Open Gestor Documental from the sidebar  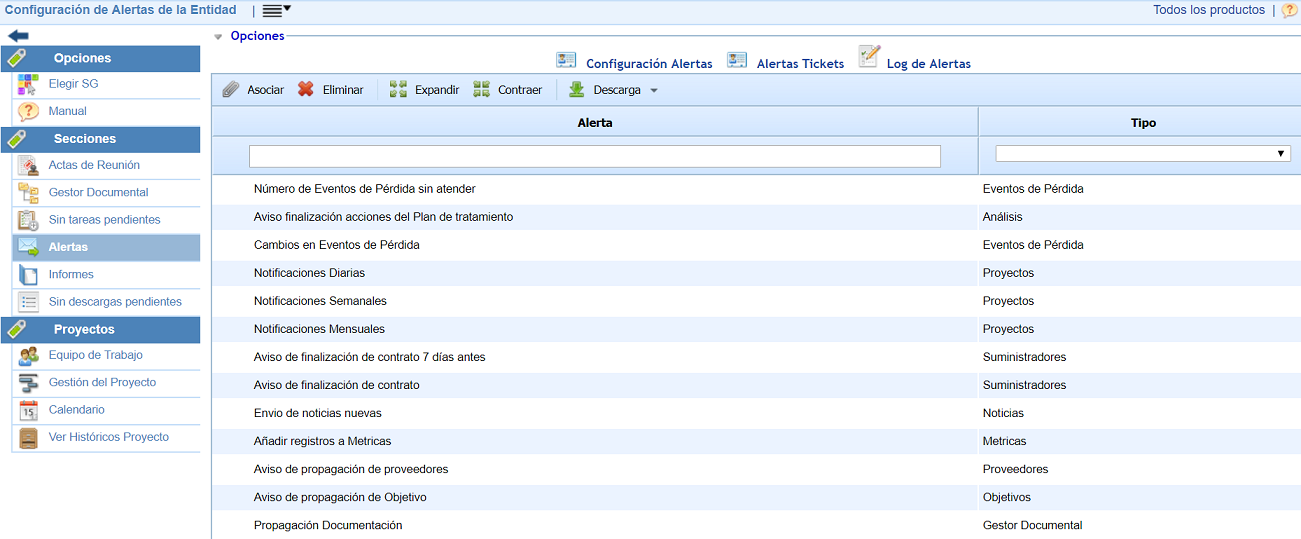pyautogui.click(x=98, y=192)
